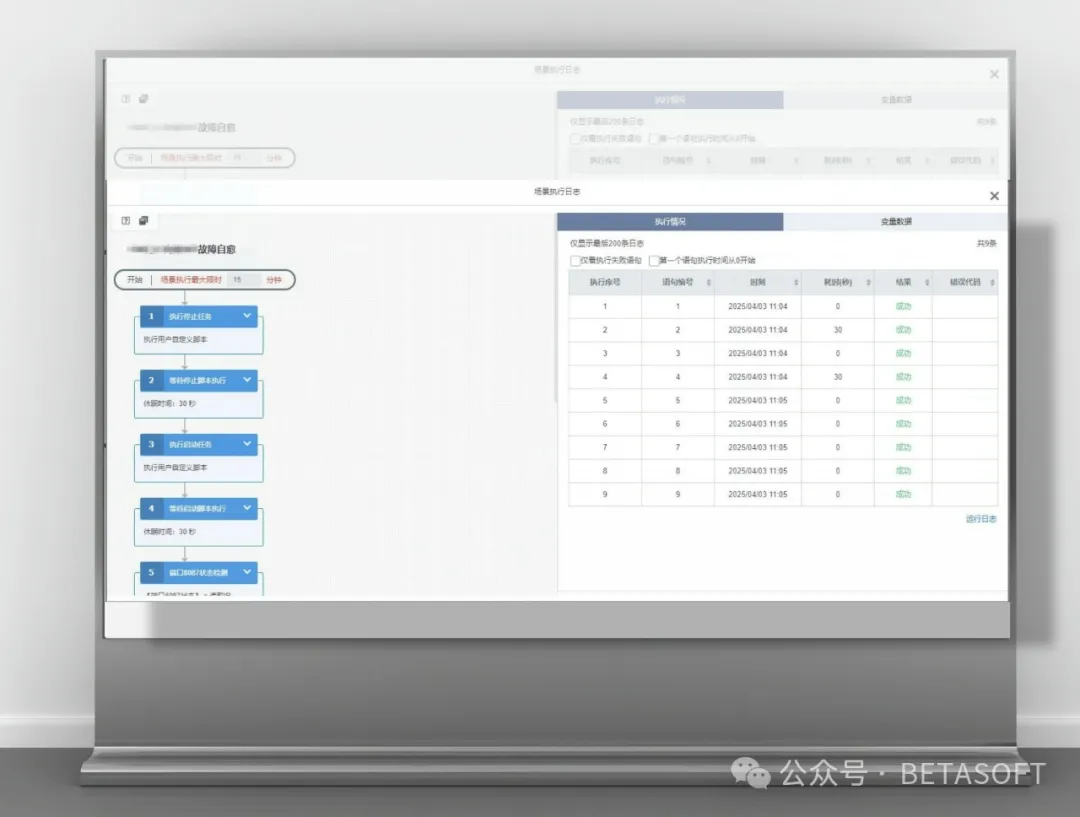
Task: Click time 2025/04/03 11:05 in row 6
Action: [x=758, y=424]
